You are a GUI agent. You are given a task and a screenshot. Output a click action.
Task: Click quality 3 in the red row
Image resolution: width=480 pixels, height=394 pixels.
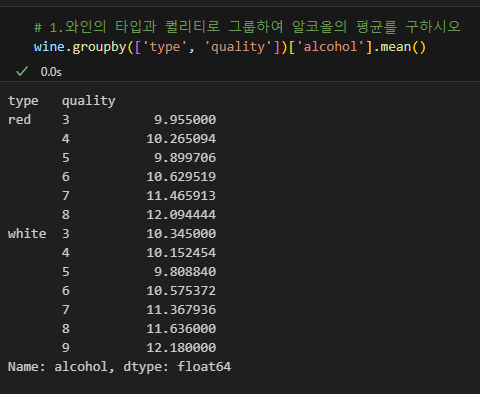coord(66,120)
